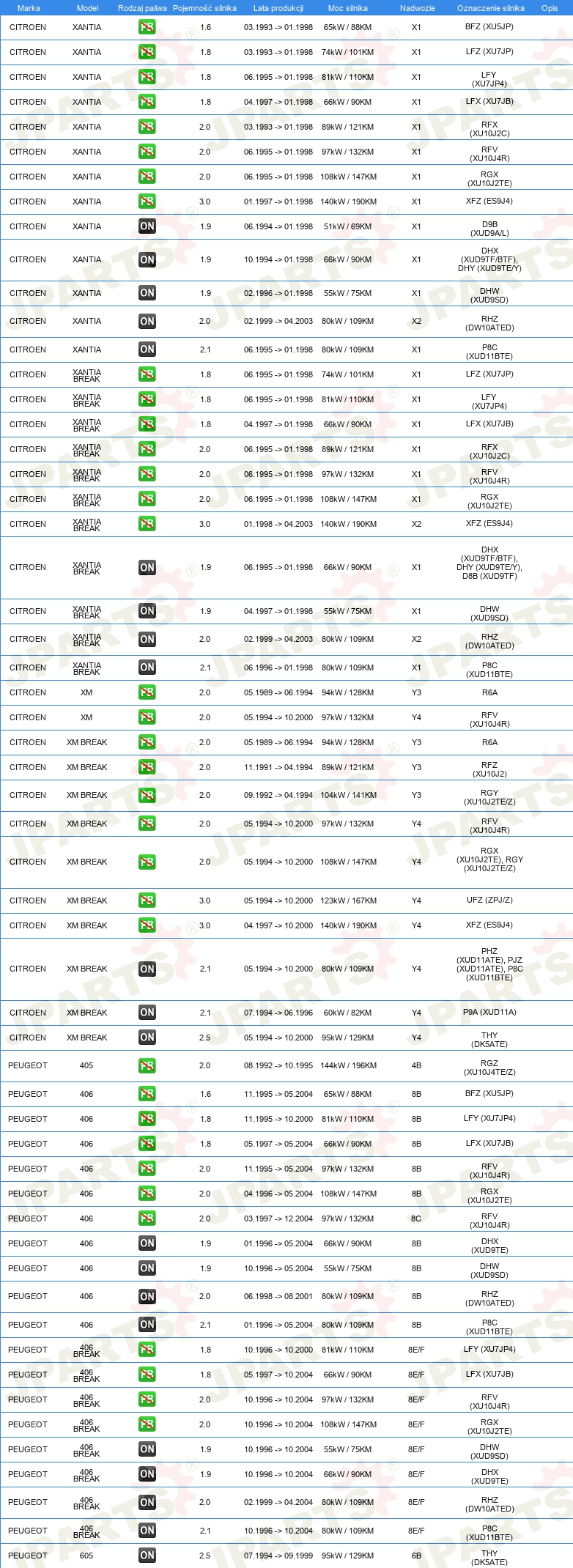Click diesel ON icon in Xantia Break 2.1 P8C row
Viewport: 573px width, 1568px height.
147,667
